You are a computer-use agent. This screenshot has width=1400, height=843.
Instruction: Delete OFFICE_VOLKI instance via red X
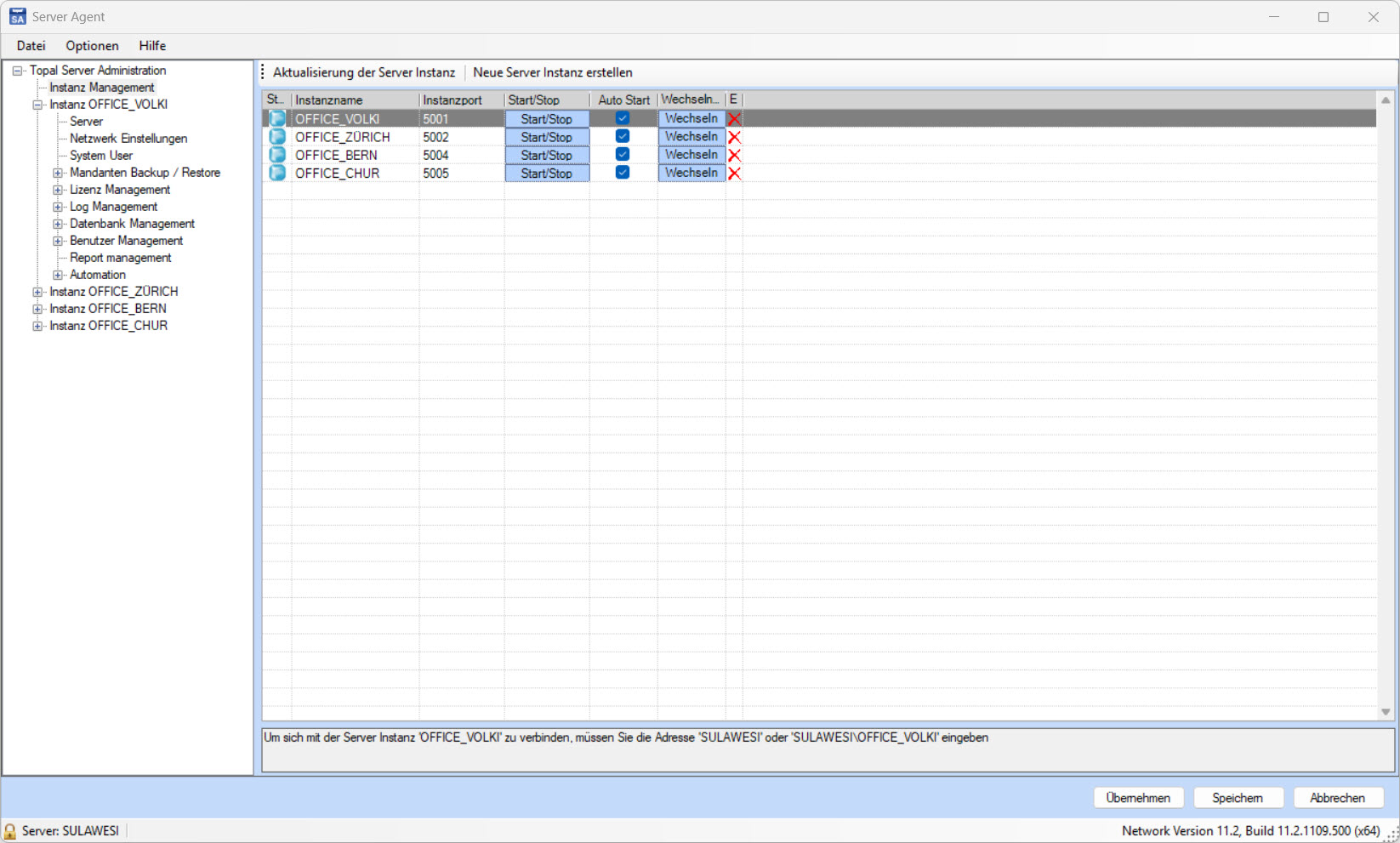(734, 119)
